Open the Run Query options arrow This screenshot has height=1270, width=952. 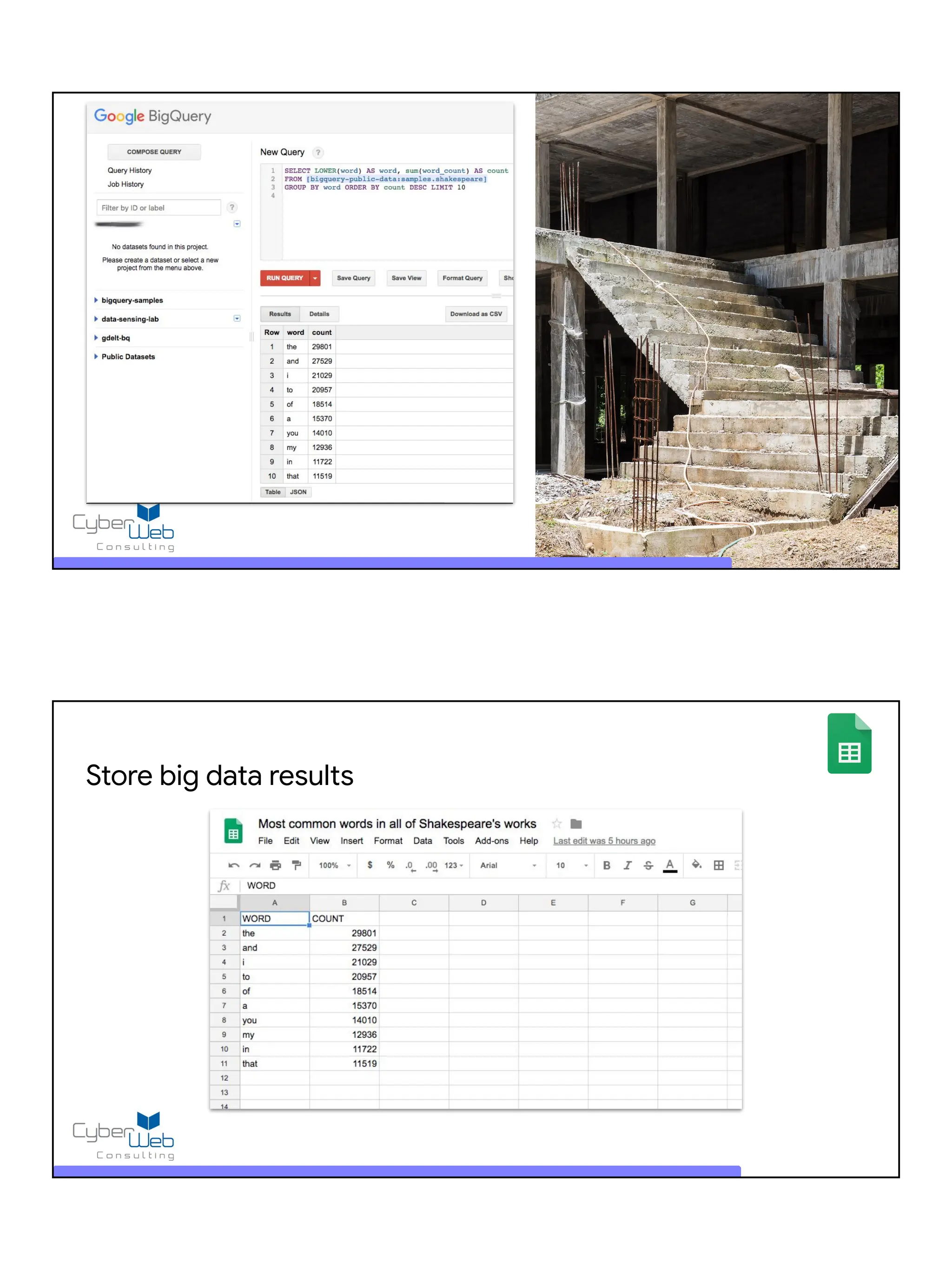[314, 278]
